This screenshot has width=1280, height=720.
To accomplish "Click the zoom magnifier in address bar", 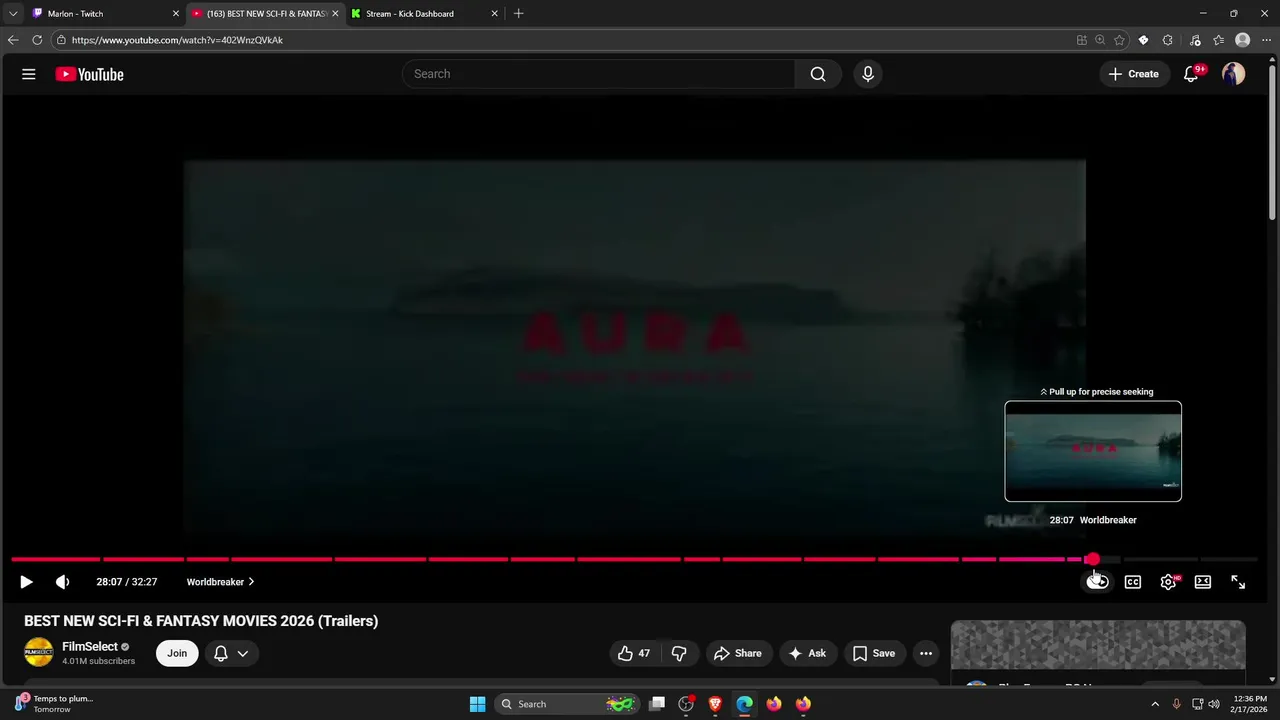I will tap(1100, 40).
